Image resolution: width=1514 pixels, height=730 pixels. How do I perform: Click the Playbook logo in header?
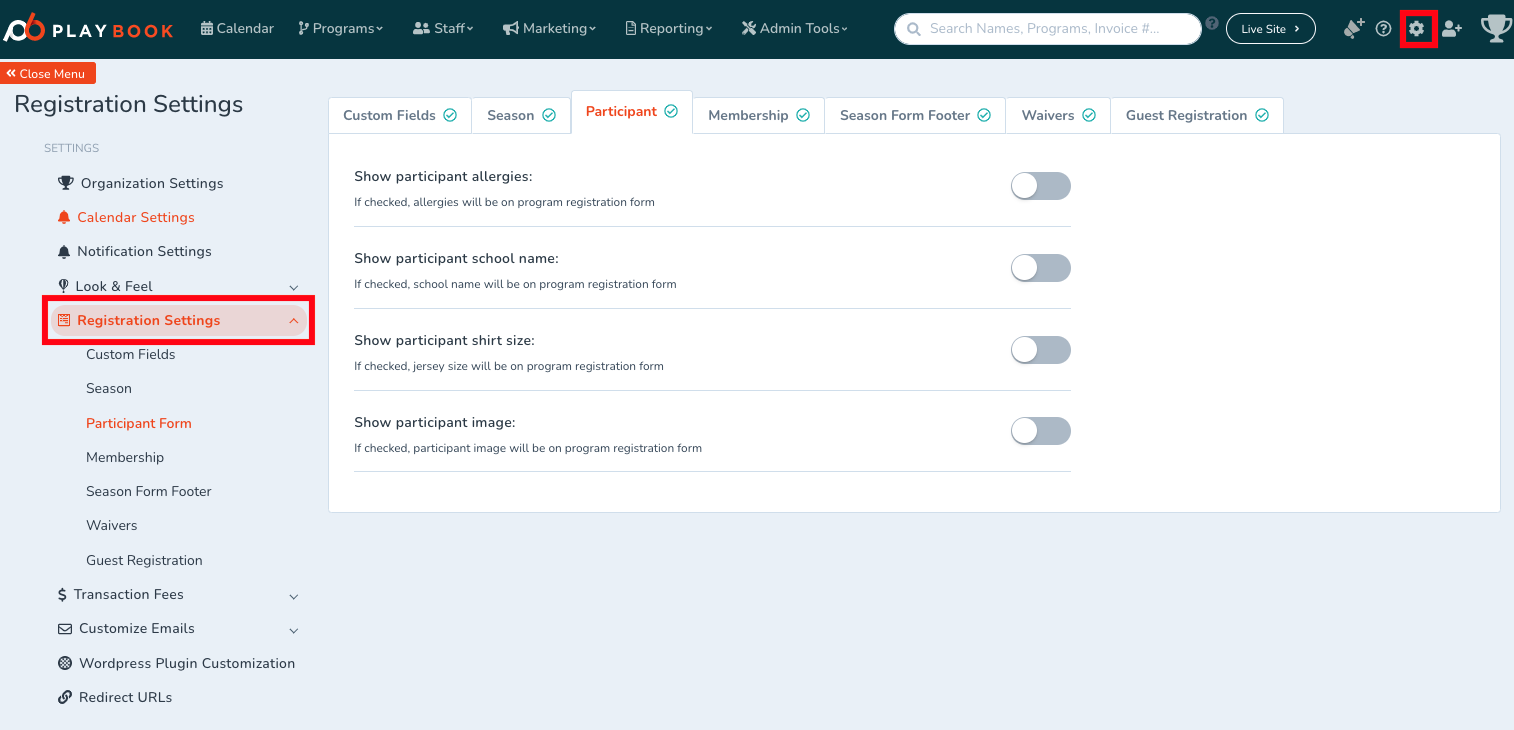click(x=88, y=29)
